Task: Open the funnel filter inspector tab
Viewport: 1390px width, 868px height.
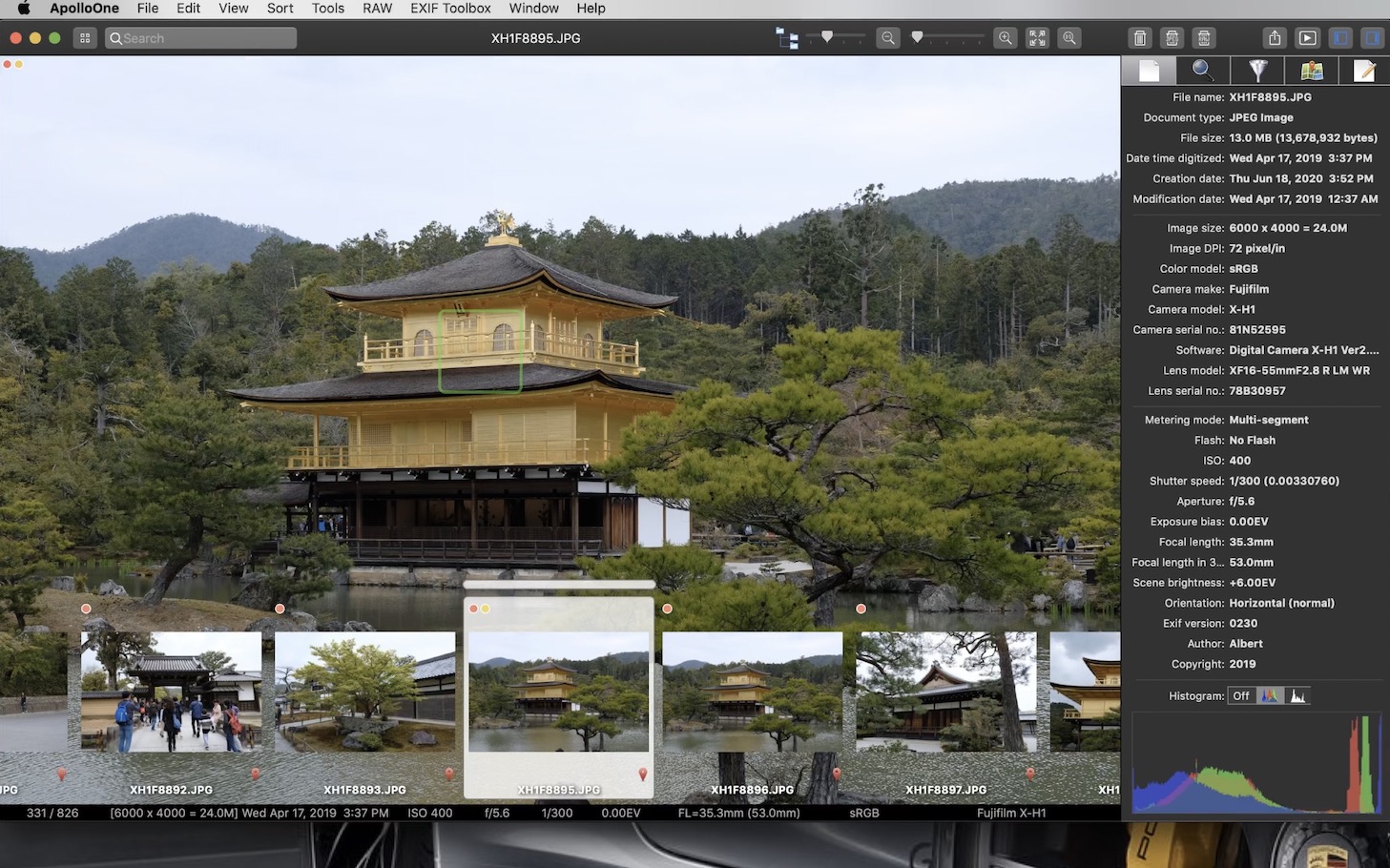Action: [x=1257, y=71]
